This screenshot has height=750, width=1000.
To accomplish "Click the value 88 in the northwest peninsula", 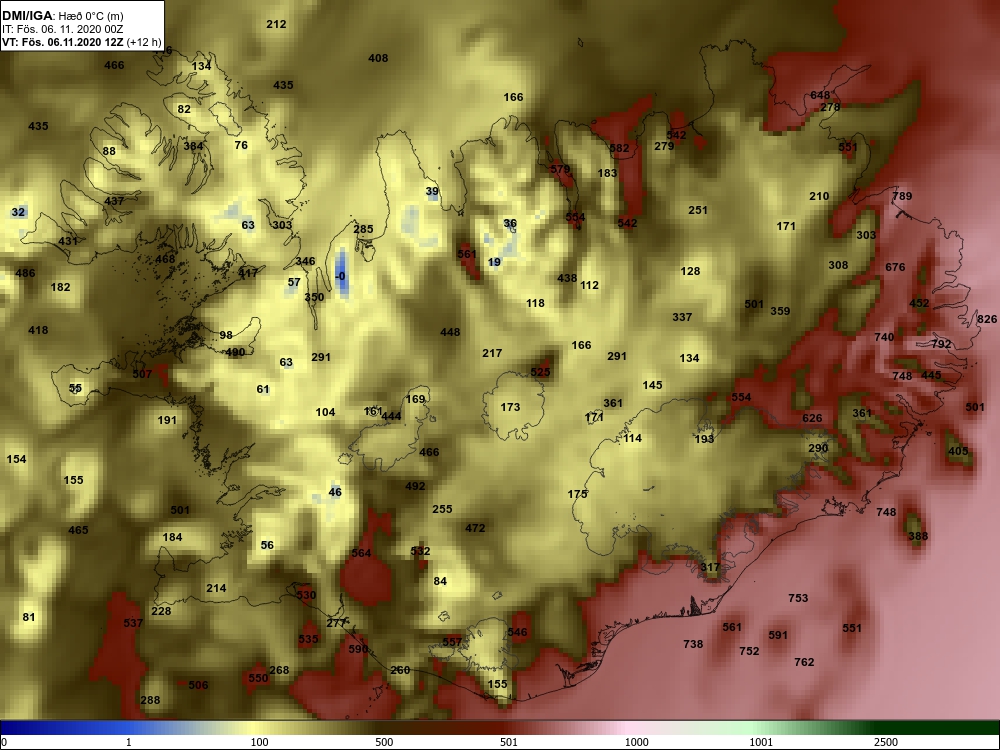I will 109,151.
